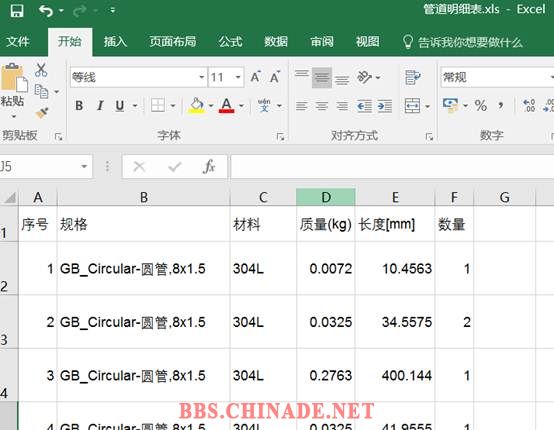554x430 pixels.
Task: Toggle italic formatting
Action: coord(100,106)
